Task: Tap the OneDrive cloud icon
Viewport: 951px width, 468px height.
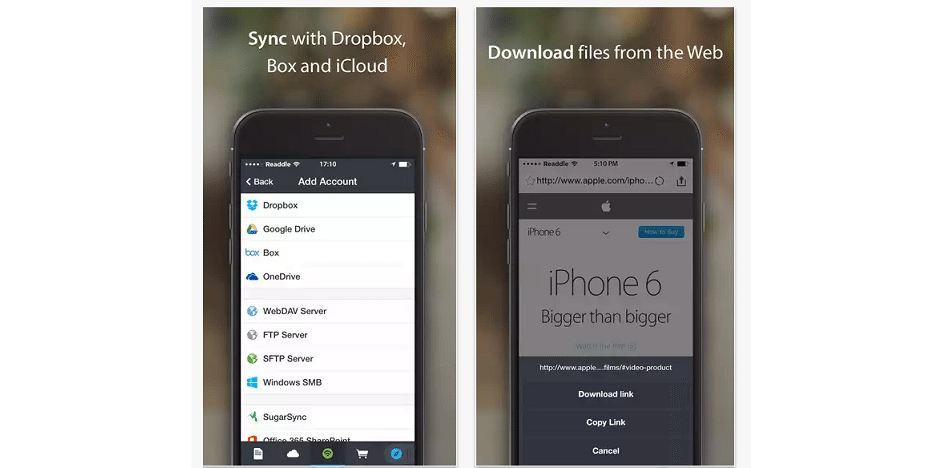Action: 252,276
